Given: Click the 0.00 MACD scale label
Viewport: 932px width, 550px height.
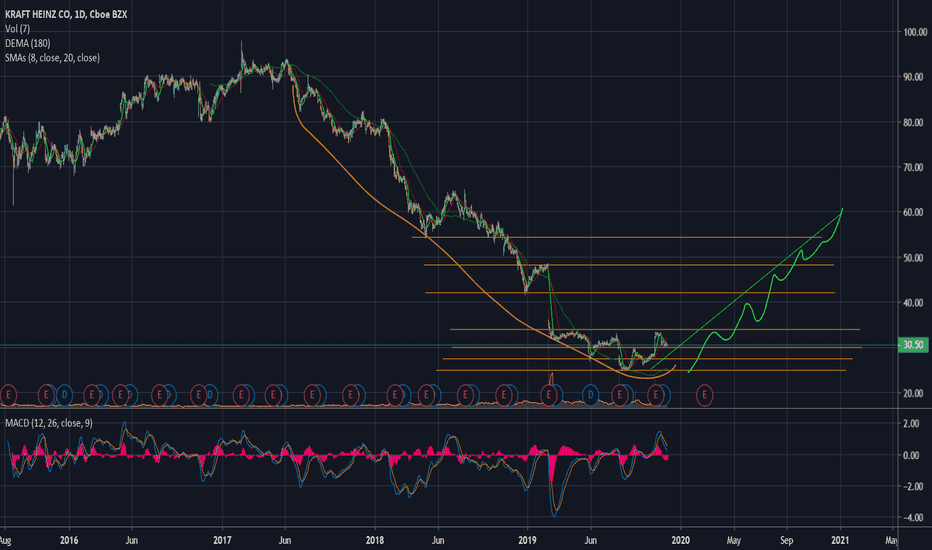Looking at the screenshot, I should point(912,455).
